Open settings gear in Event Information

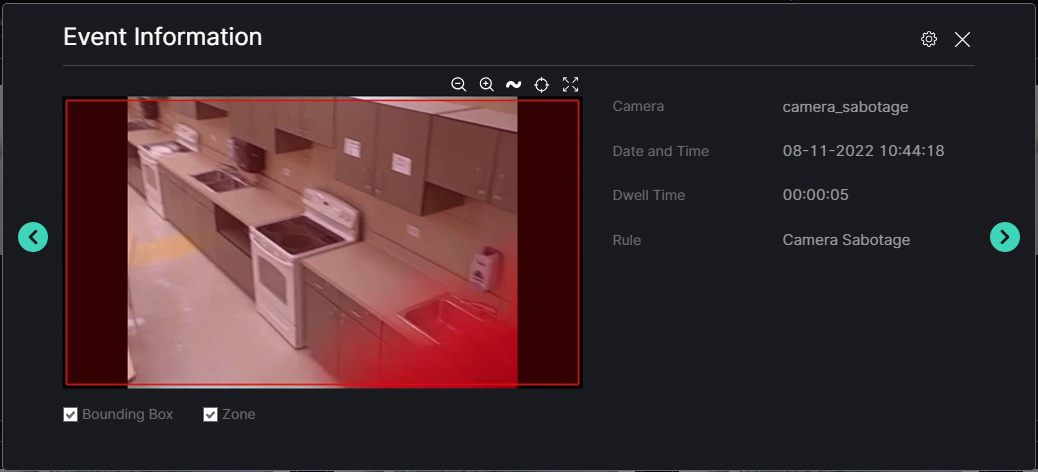point(929,39)
